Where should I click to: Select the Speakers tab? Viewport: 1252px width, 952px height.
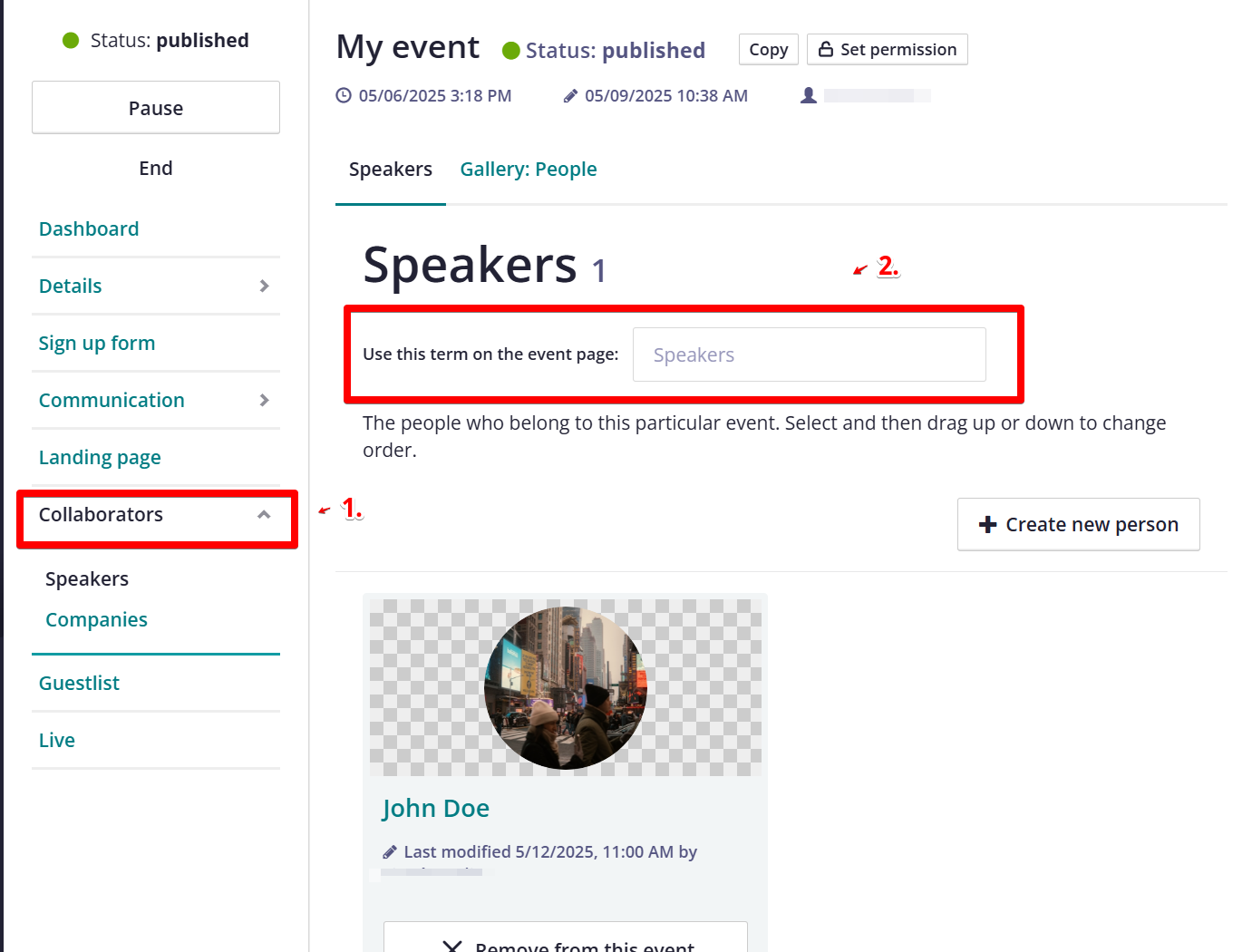pos(391,170)
